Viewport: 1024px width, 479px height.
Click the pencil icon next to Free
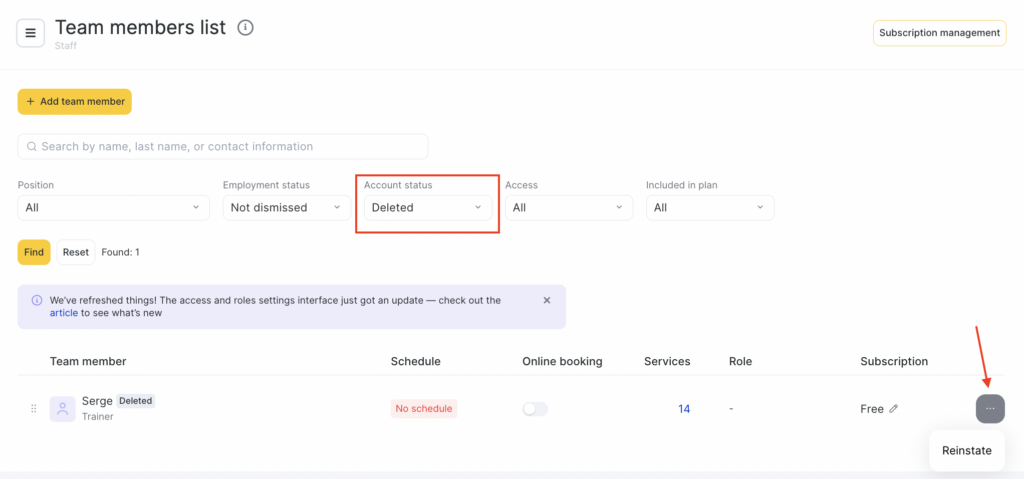pos(894,409)
